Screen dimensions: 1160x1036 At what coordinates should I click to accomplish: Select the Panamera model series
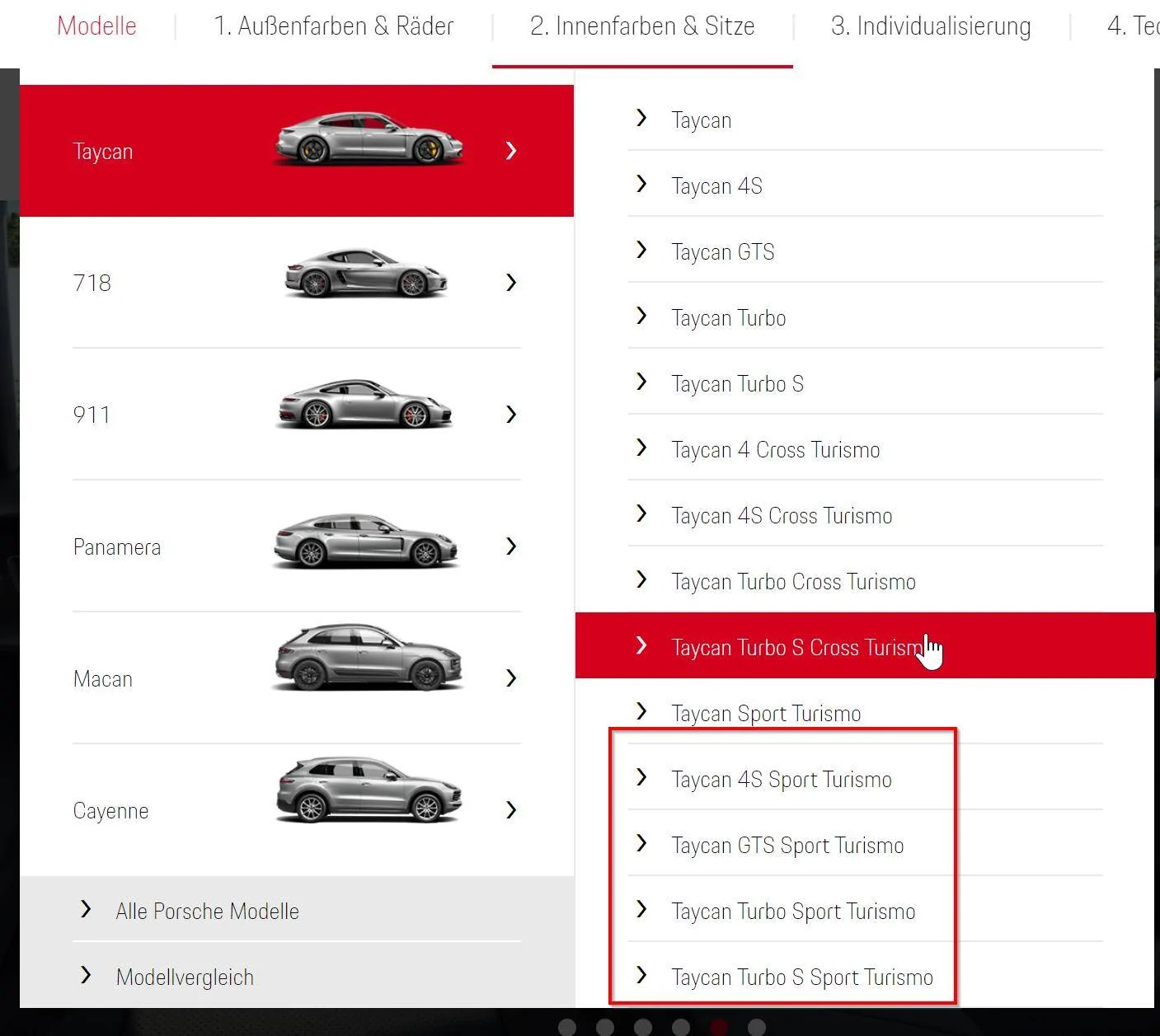(x=297, y=546)
